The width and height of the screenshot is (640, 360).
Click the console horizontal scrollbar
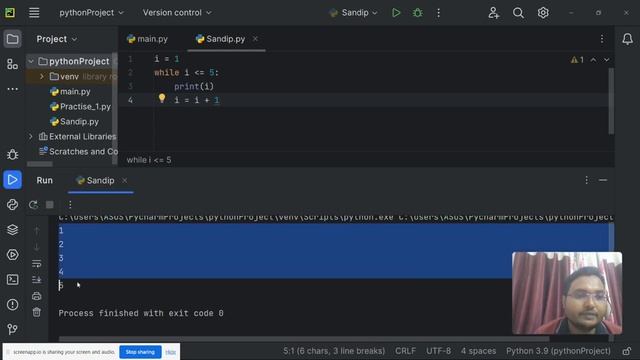(304, 338)
